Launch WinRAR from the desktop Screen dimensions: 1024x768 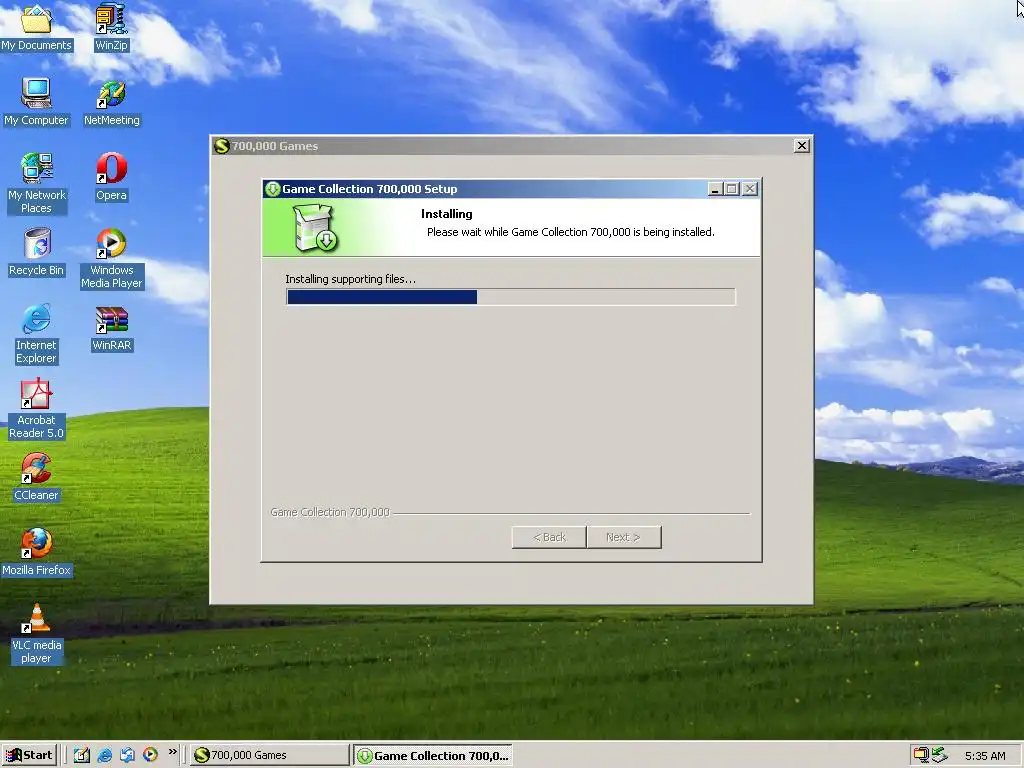(112, 327)
